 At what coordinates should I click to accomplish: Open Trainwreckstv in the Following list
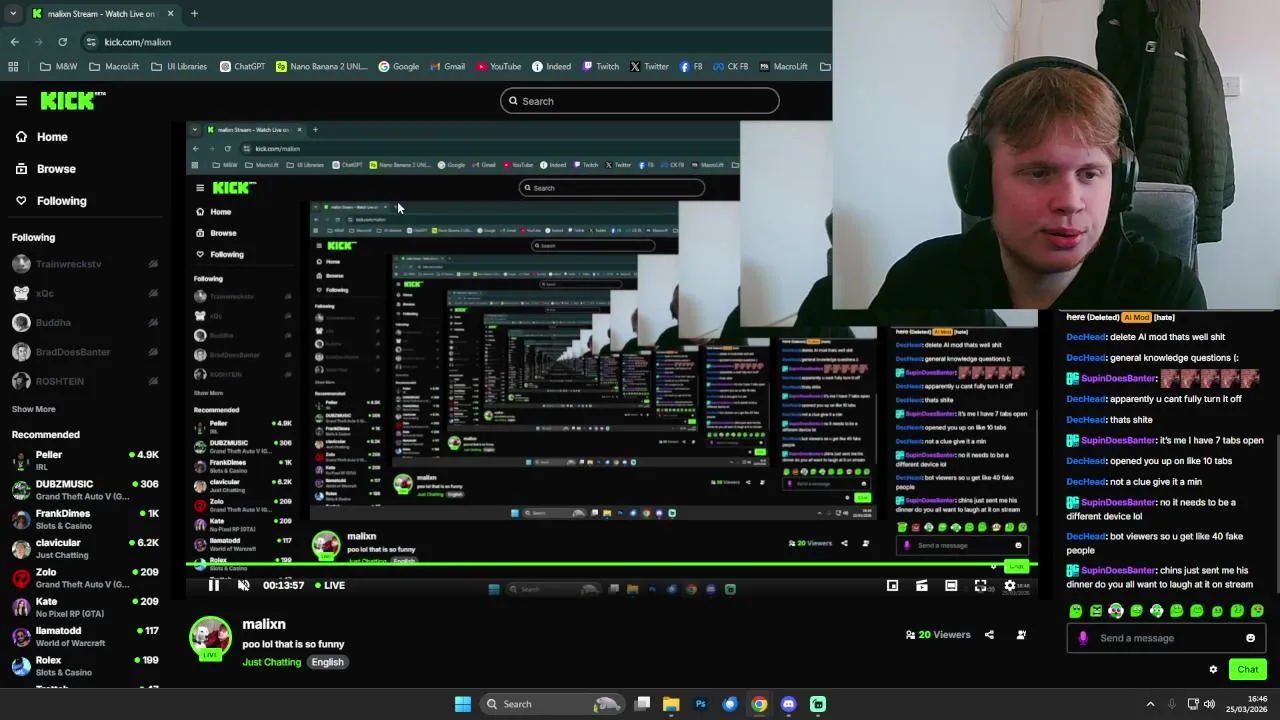[85, 264]
